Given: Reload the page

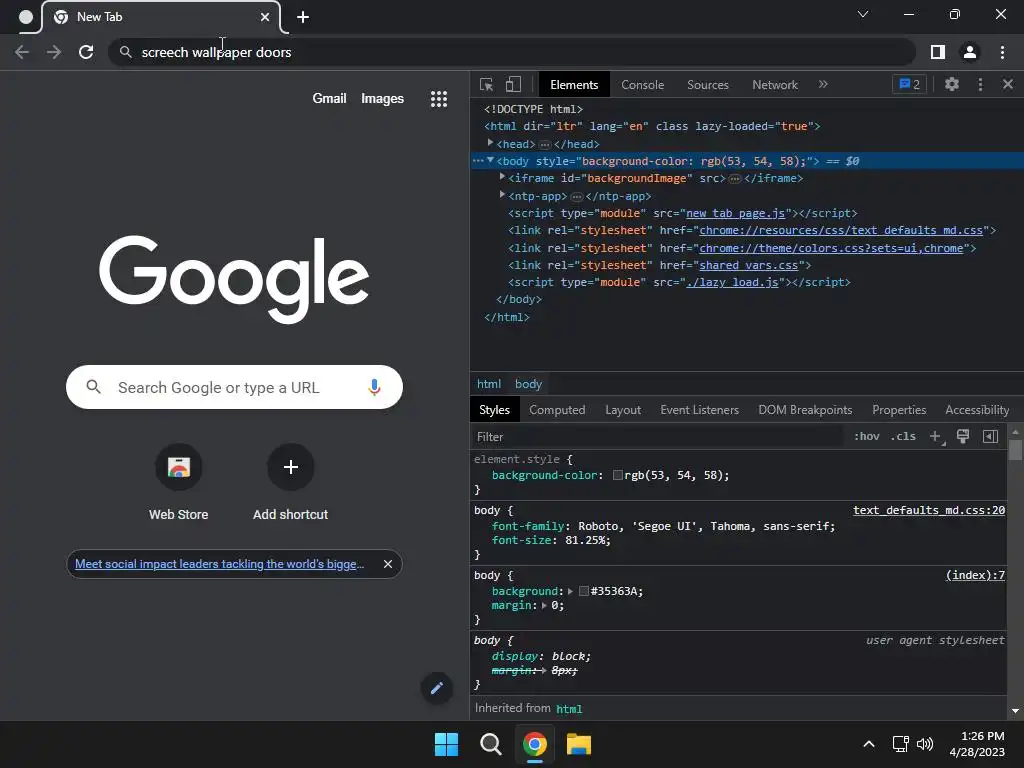Looking at the screenshot, I should (x=86, y=52).
